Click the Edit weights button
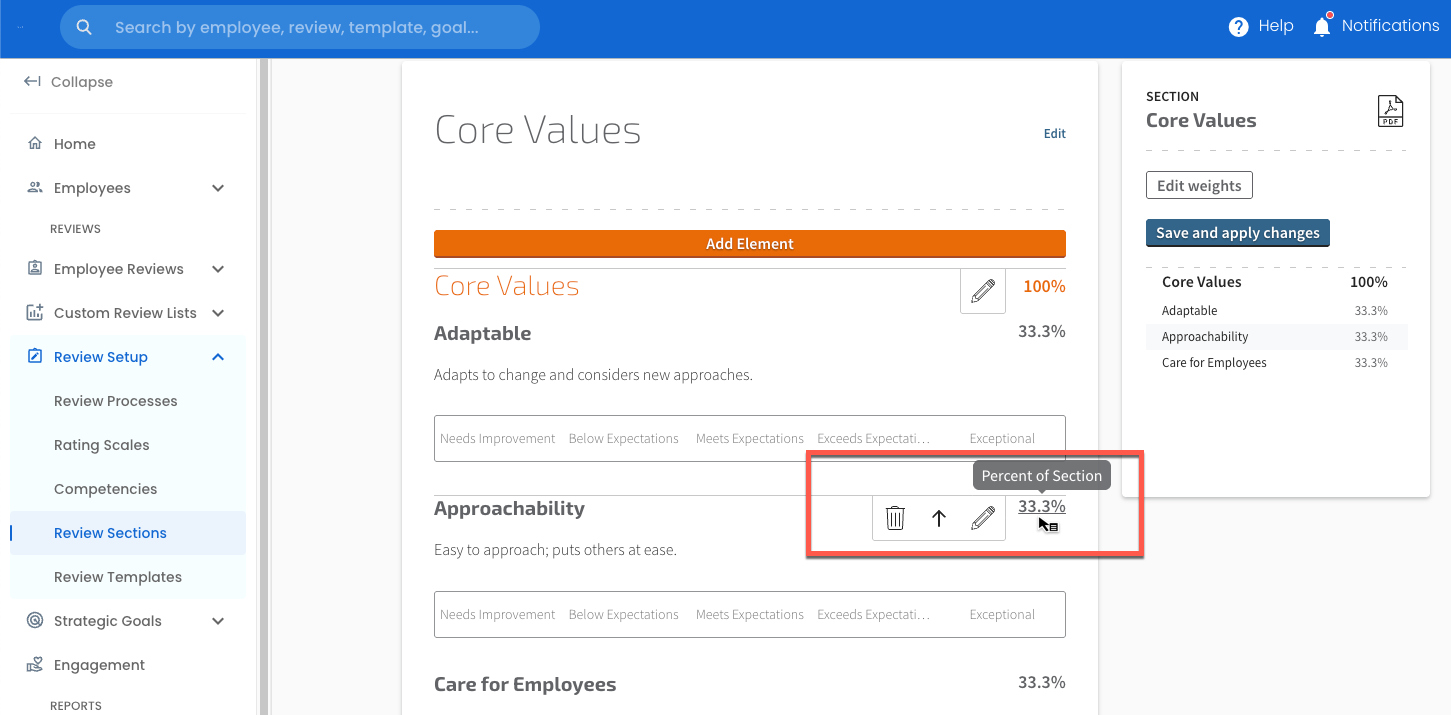1451x715 pixels. pyautogui.click(x=1199, y=185)
